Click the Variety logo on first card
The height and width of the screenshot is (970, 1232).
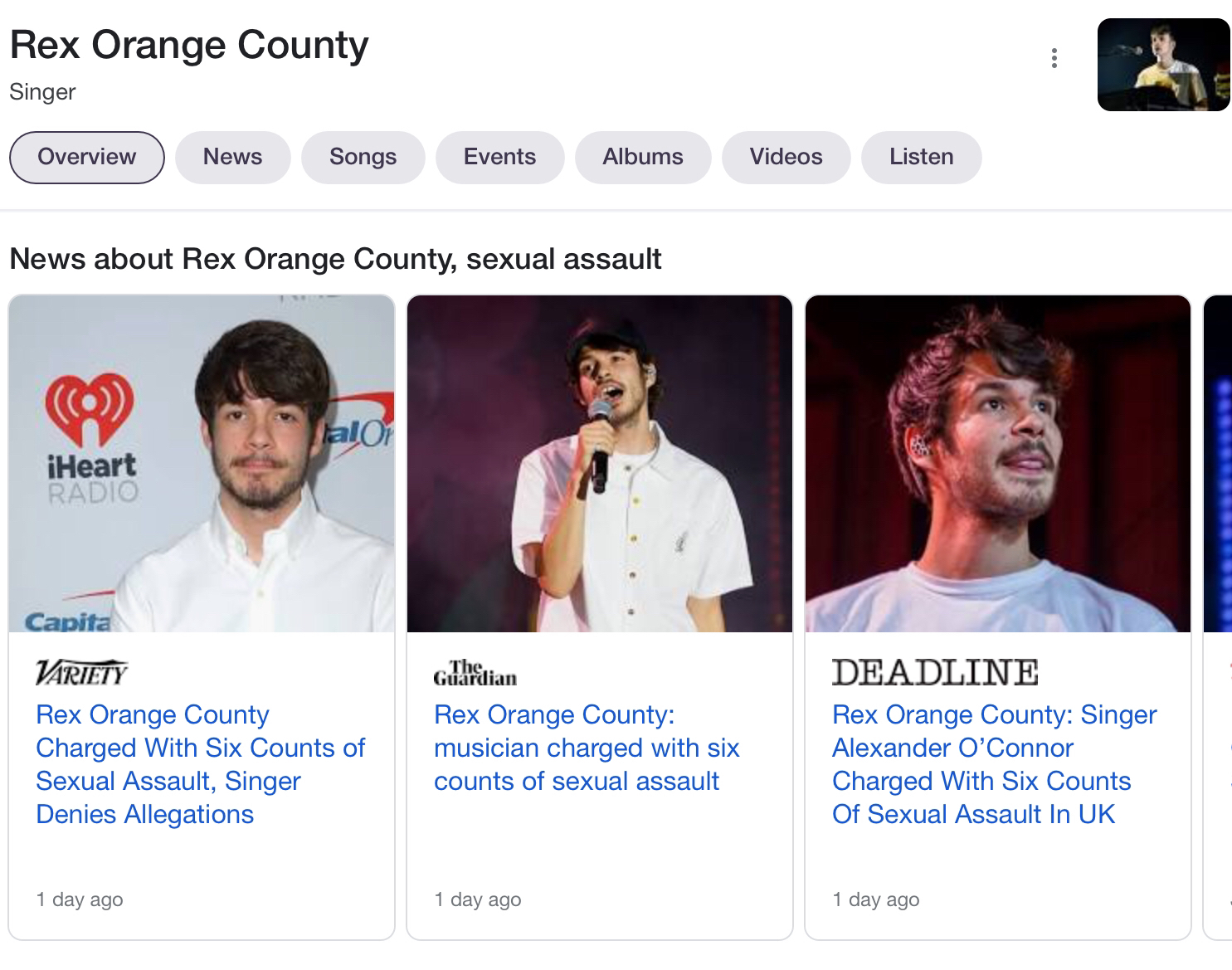[x=81, y=672]
